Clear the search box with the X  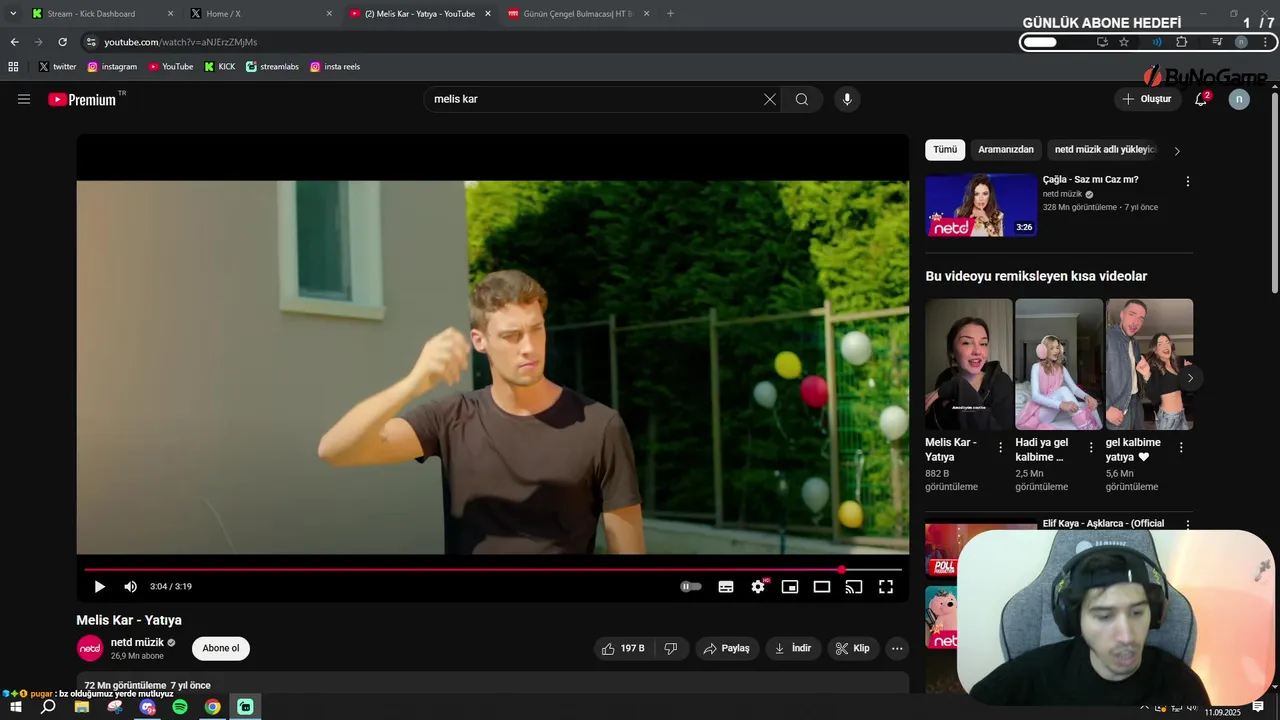point(769,99)
